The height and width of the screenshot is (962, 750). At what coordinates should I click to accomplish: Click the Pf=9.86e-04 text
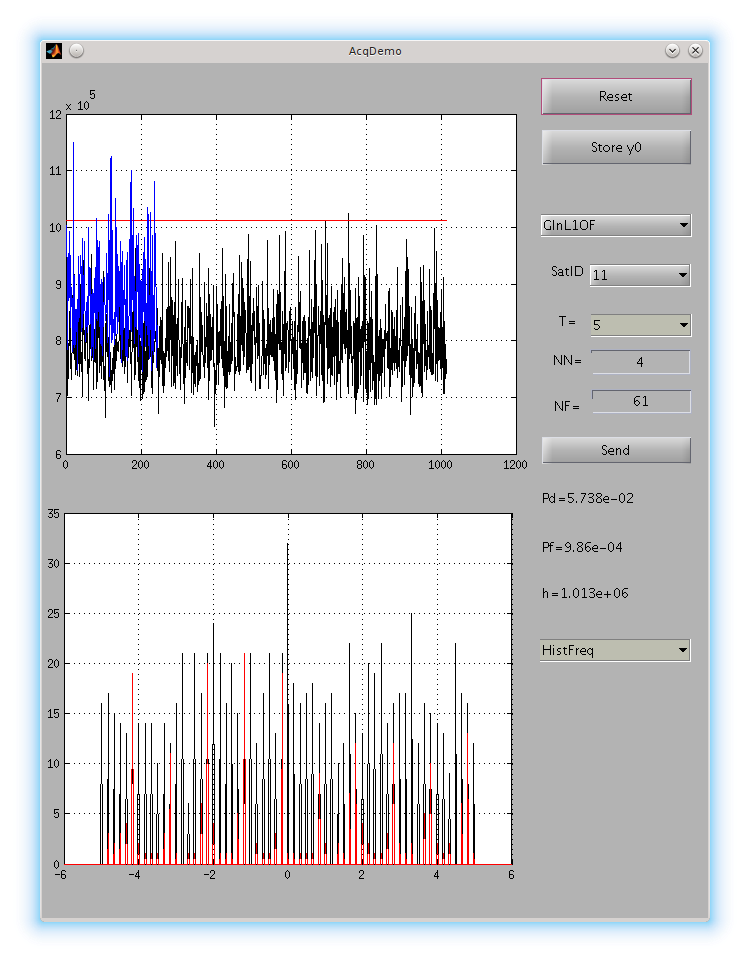pyautogui.click(x=582, y=547)
